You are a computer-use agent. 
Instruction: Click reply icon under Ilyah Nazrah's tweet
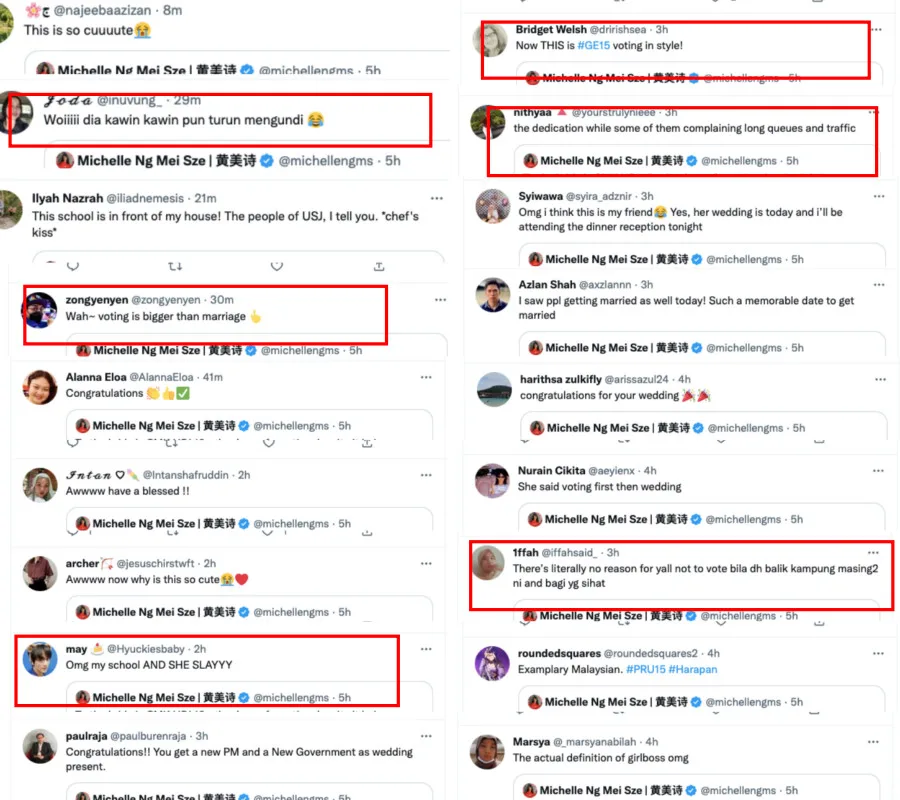[x=72, y=266]
